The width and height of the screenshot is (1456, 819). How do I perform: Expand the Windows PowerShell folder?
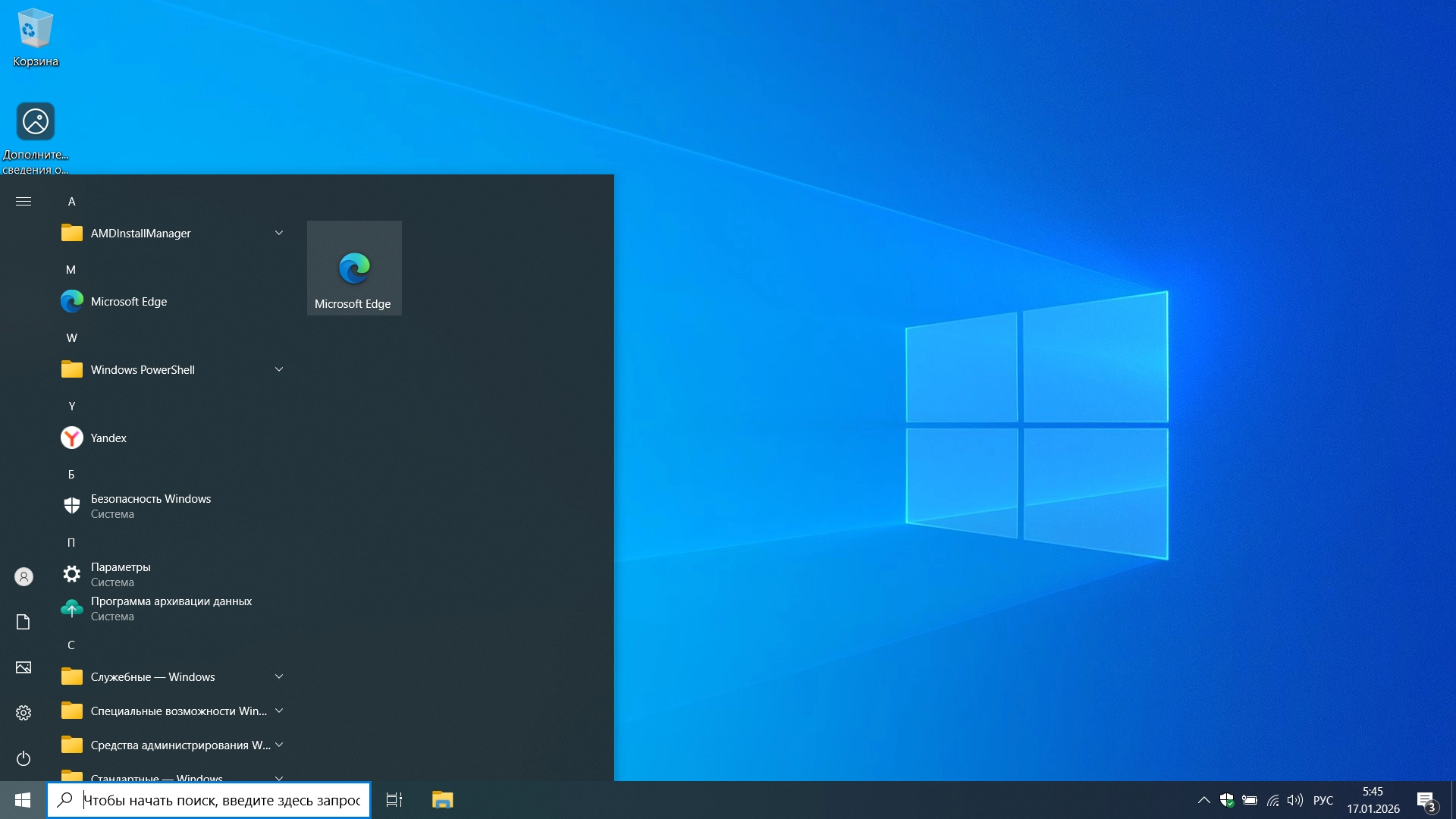point(278,370)
